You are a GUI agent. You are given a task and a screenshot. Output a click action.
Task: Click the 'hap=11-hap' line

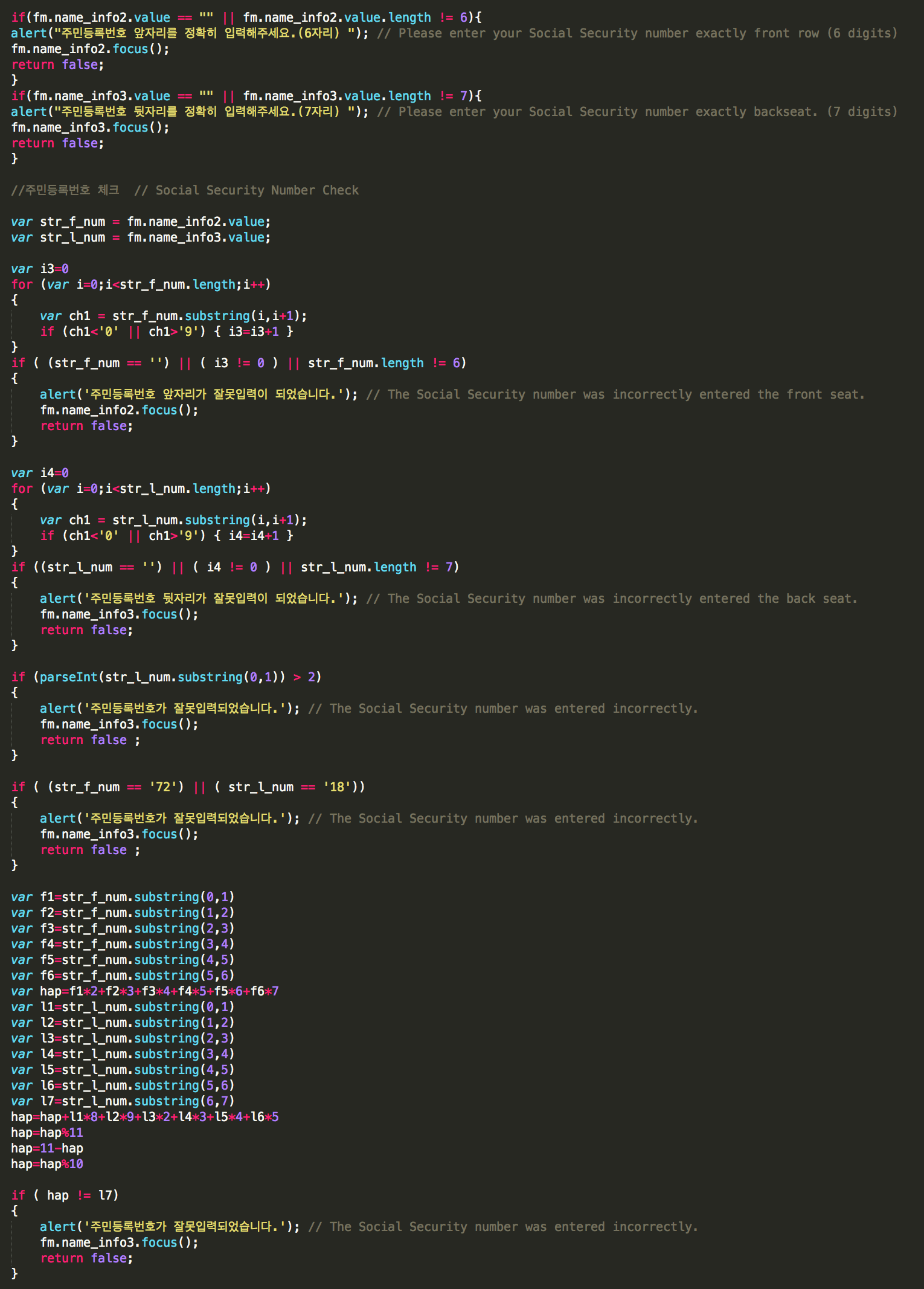tap(47, 1148)
